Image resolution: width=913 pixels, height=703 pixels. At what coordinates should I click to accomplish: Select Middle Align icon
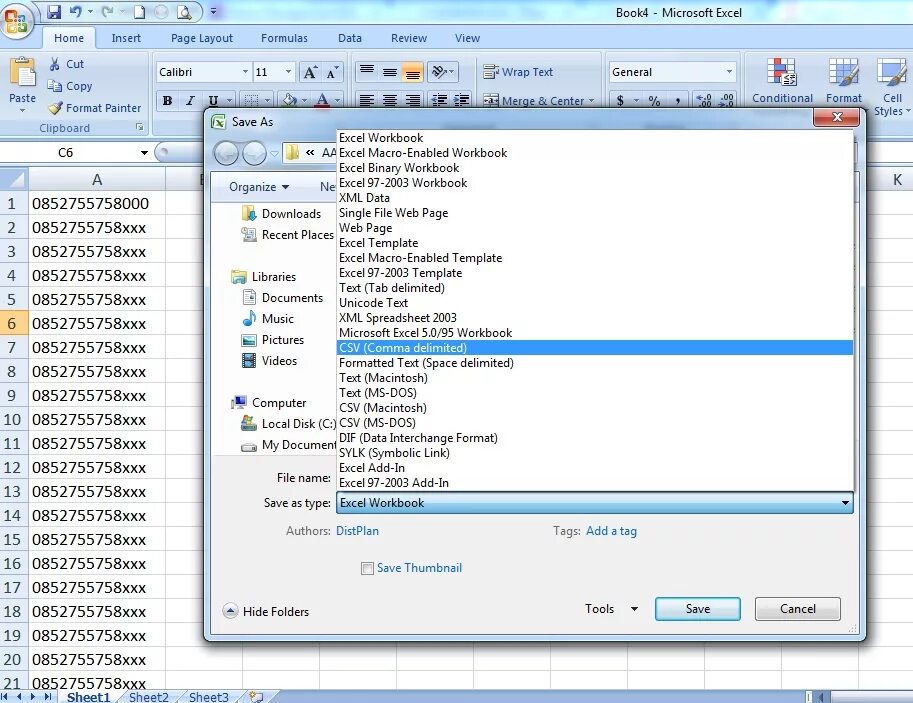tap(390, 72)
